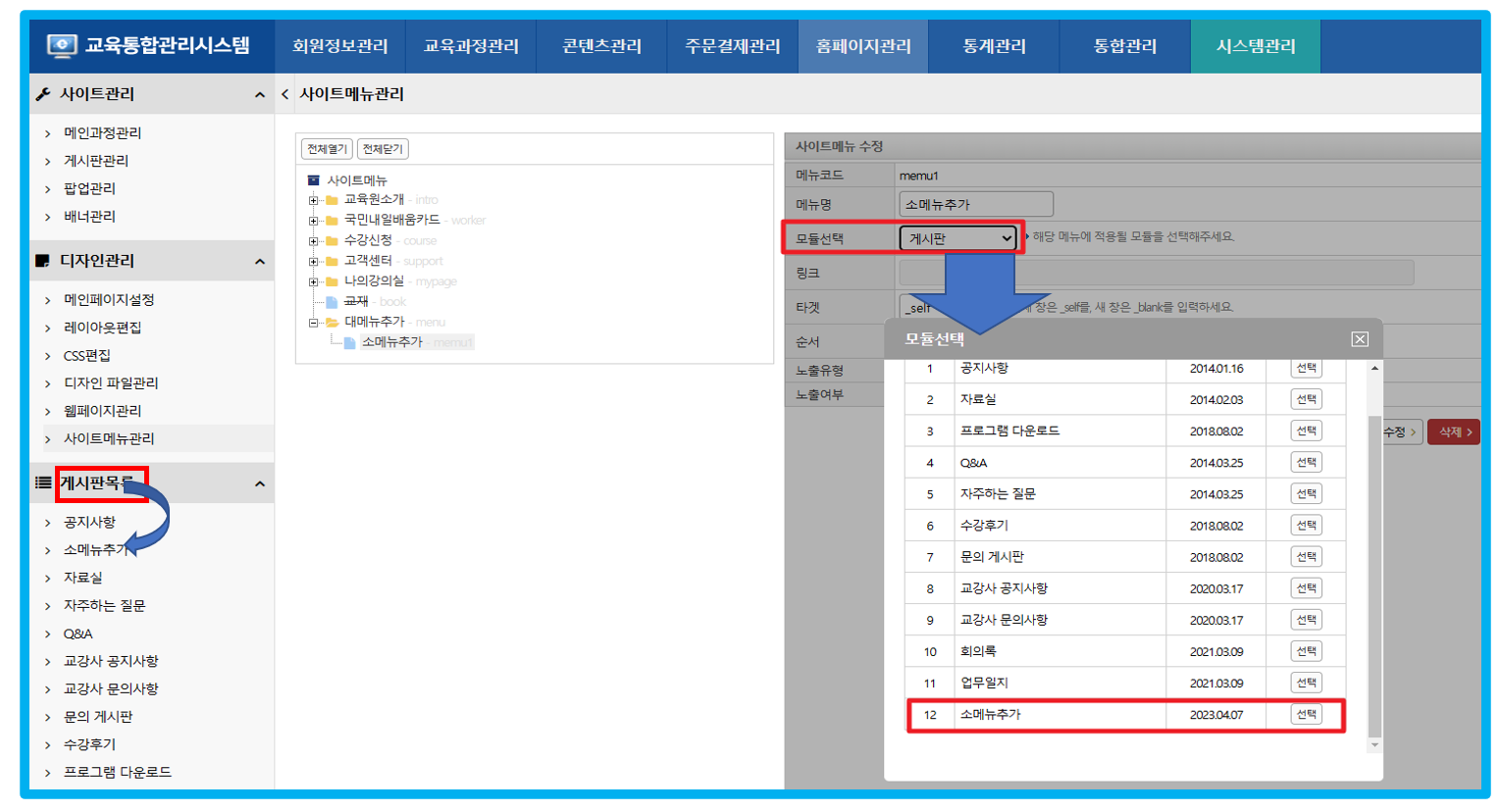Click the 사이트메뉴 root tree icon

314,180
